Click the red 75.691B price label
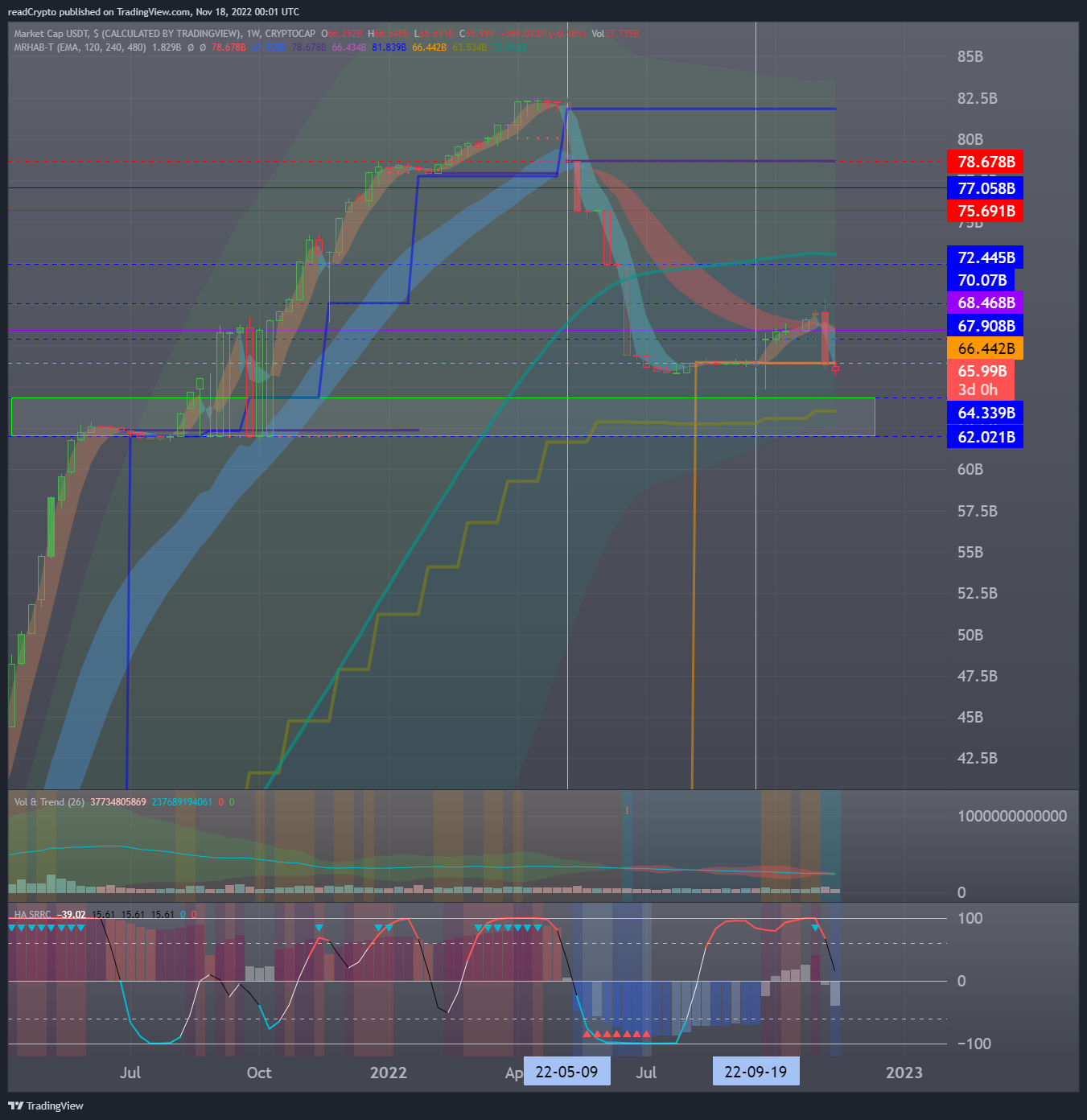This screenshot has width=1087, height=1120. 986,211
